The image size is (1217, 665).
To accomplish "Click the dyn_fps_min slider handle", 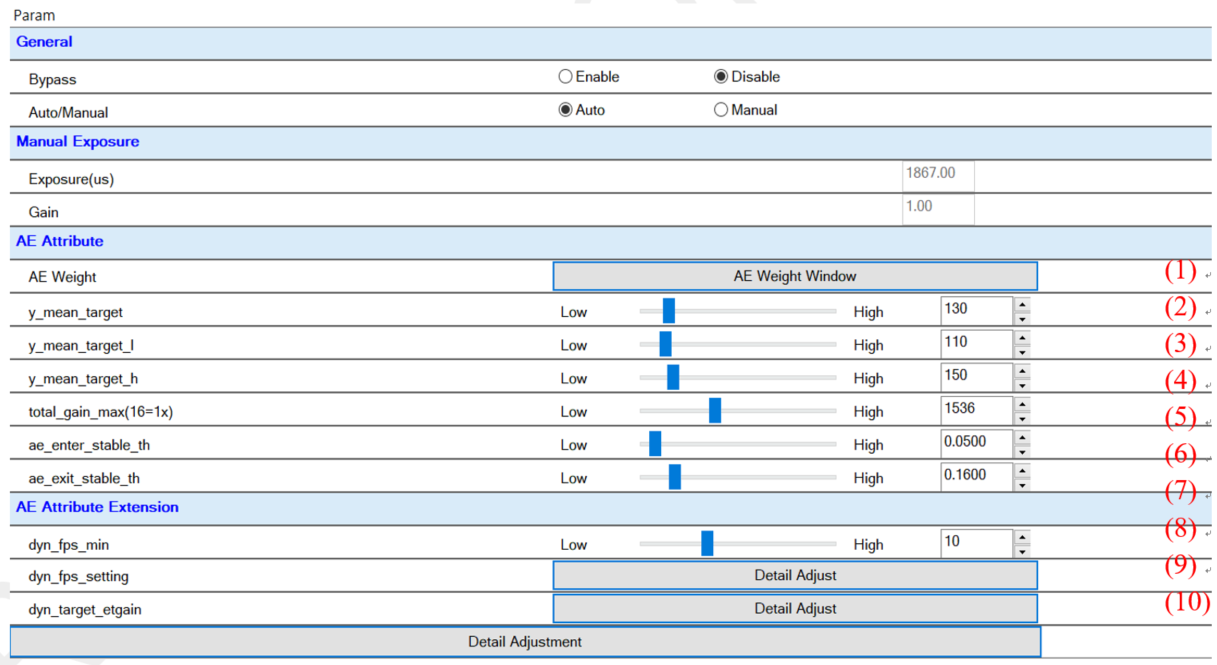I will 707,543.
